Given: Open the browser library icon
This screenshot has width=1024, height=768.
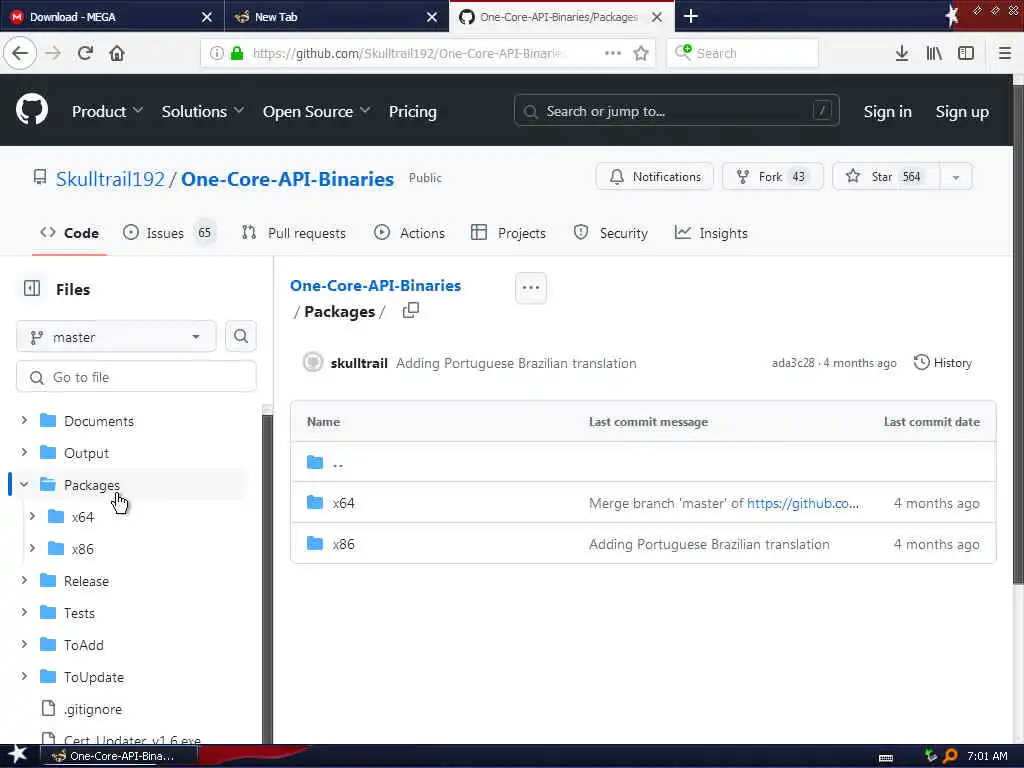Looking at the screenshot, I should click(x=934, y=53).
